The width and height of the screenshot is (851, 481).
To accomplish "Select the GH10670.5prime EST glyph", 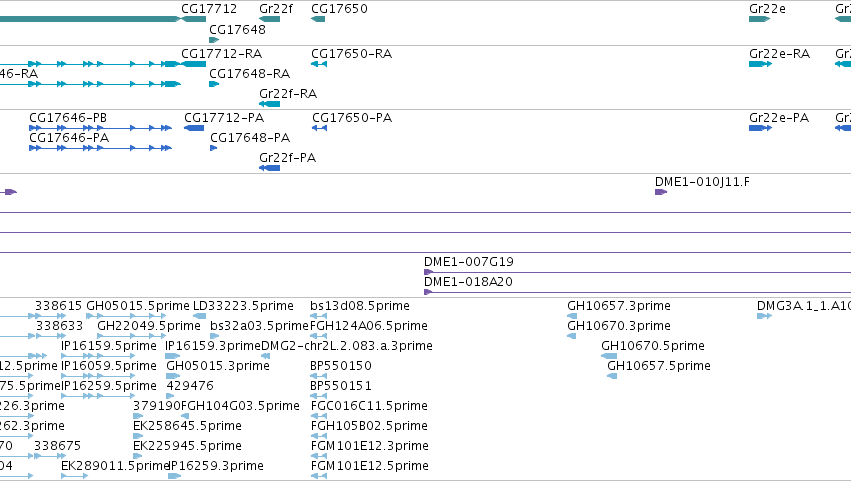I will (609, 356).
